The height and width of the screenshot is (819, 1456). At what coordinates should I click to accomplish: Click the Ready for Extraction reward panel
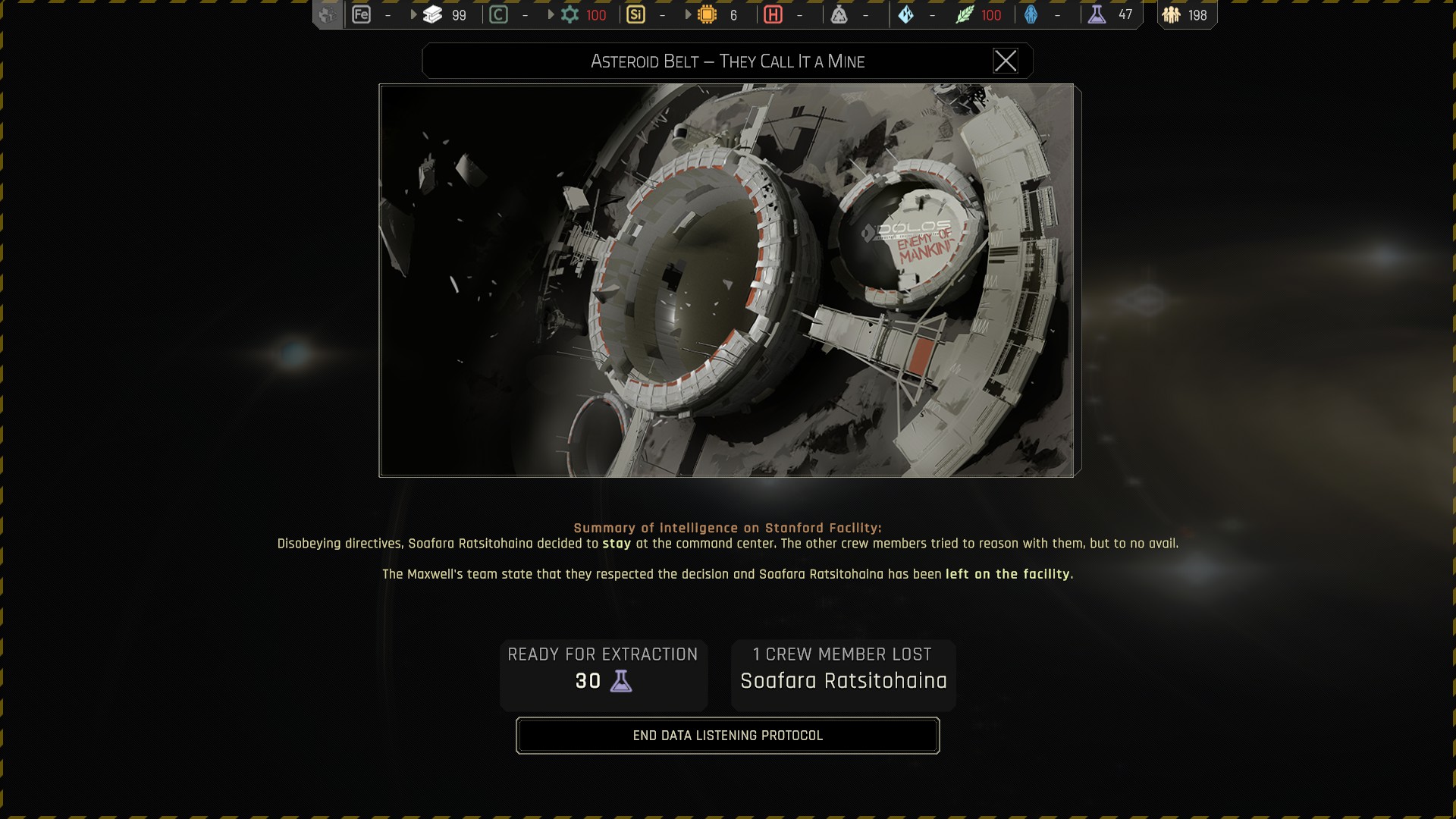(x=603, y=675)
